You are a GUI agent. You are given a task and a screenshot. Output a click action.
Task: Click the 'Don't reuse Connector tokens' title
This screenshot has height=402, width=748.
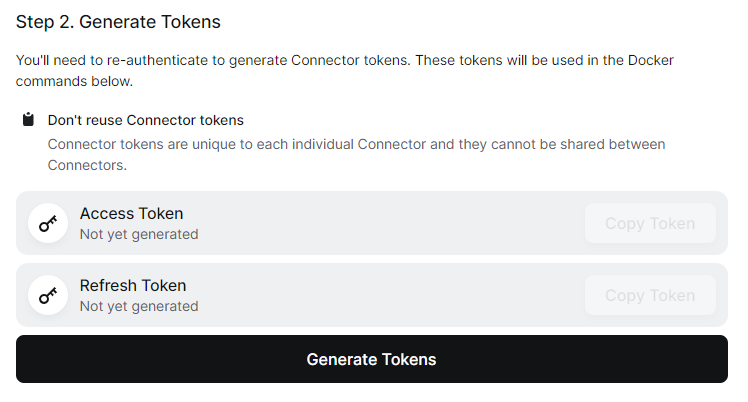145,120
